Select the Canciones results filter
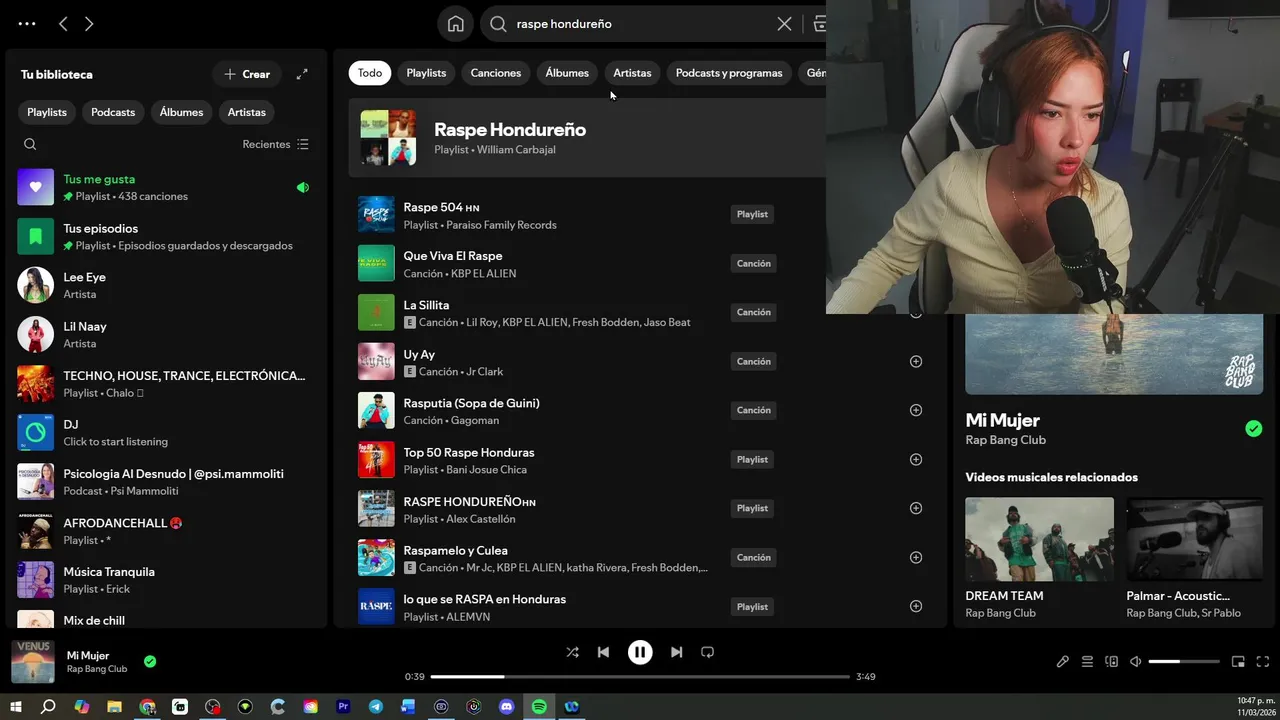 (496, 73)
